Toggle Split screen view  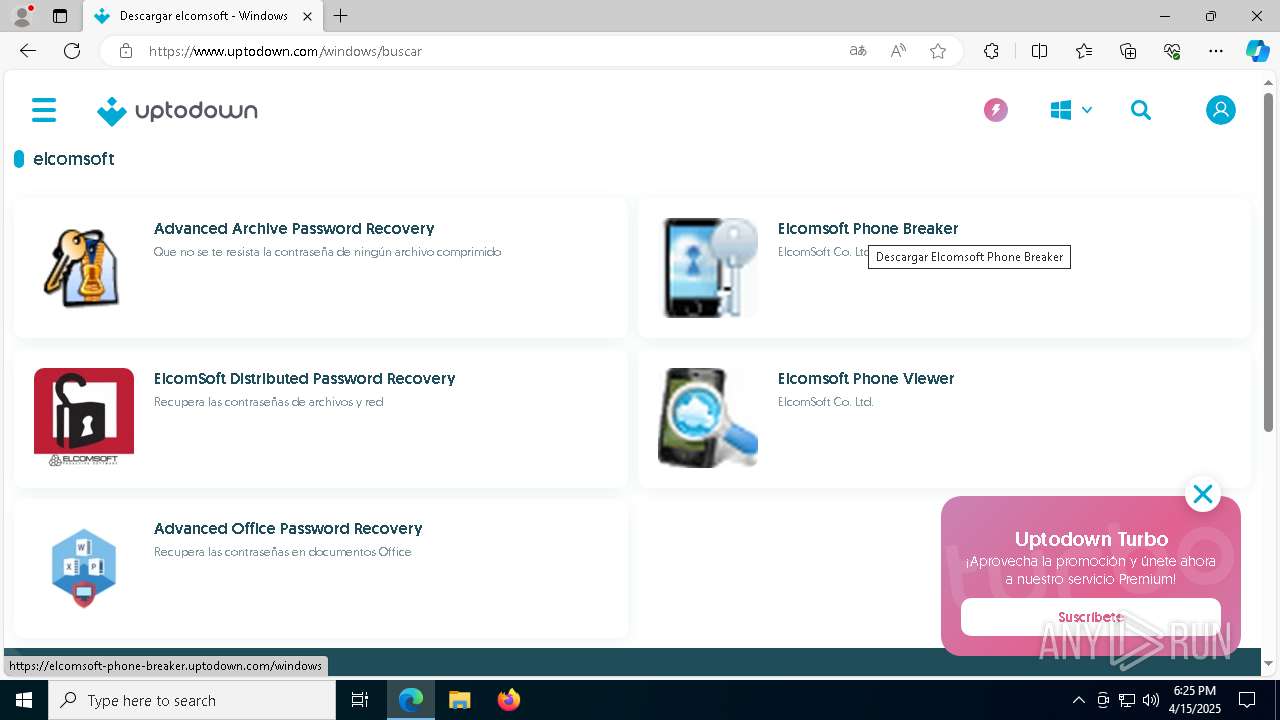1039,51
